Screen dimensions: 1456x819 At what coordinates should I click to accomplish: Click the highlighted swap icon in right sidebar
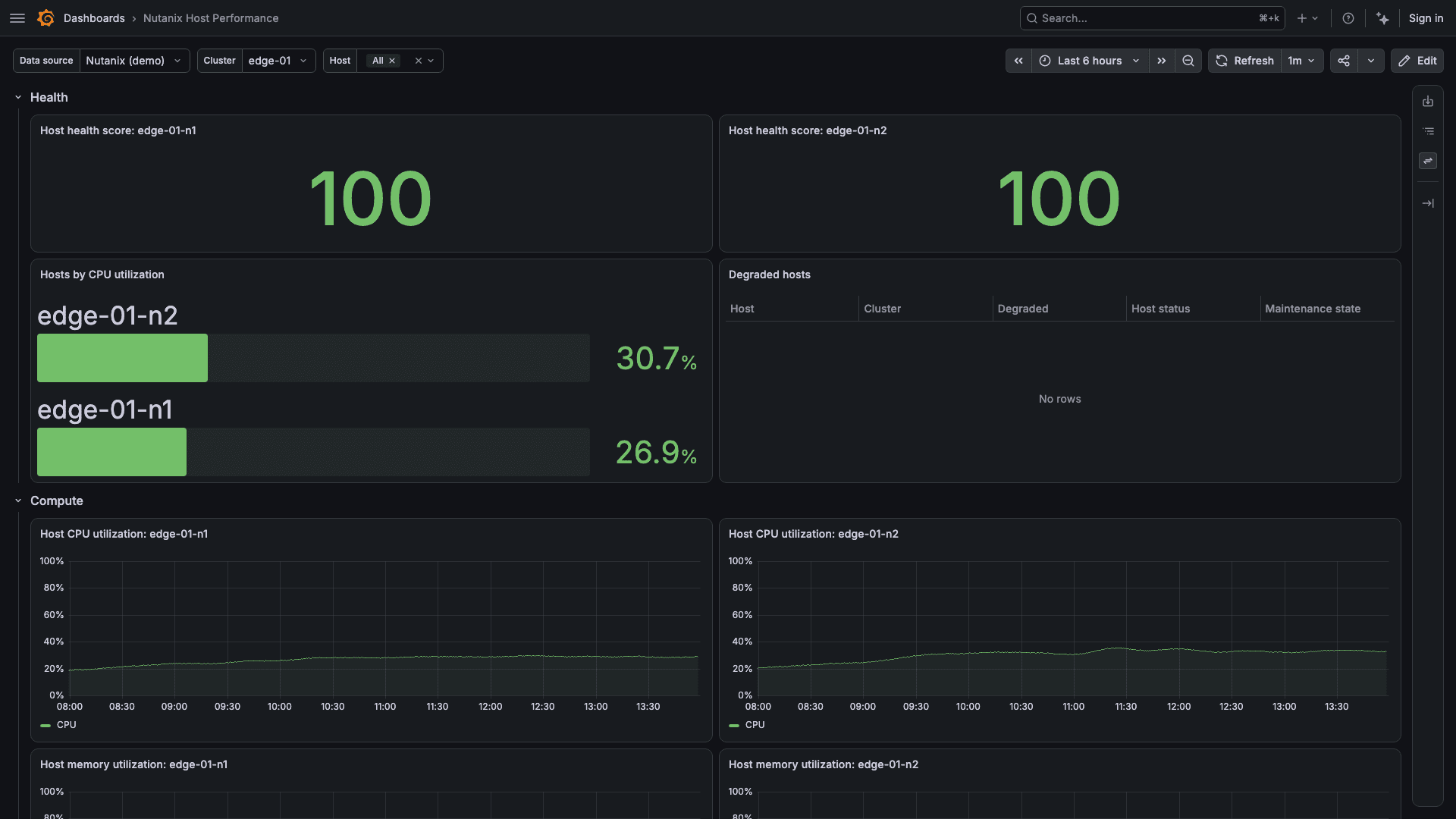coord(1428,161)
